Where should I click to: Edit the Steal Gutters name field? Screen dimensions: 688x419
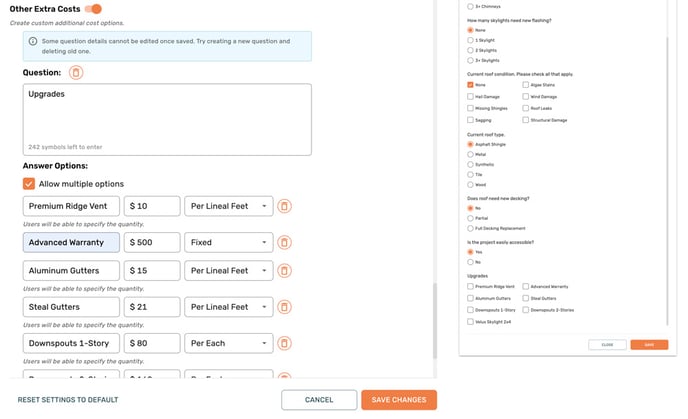point(71,307)
